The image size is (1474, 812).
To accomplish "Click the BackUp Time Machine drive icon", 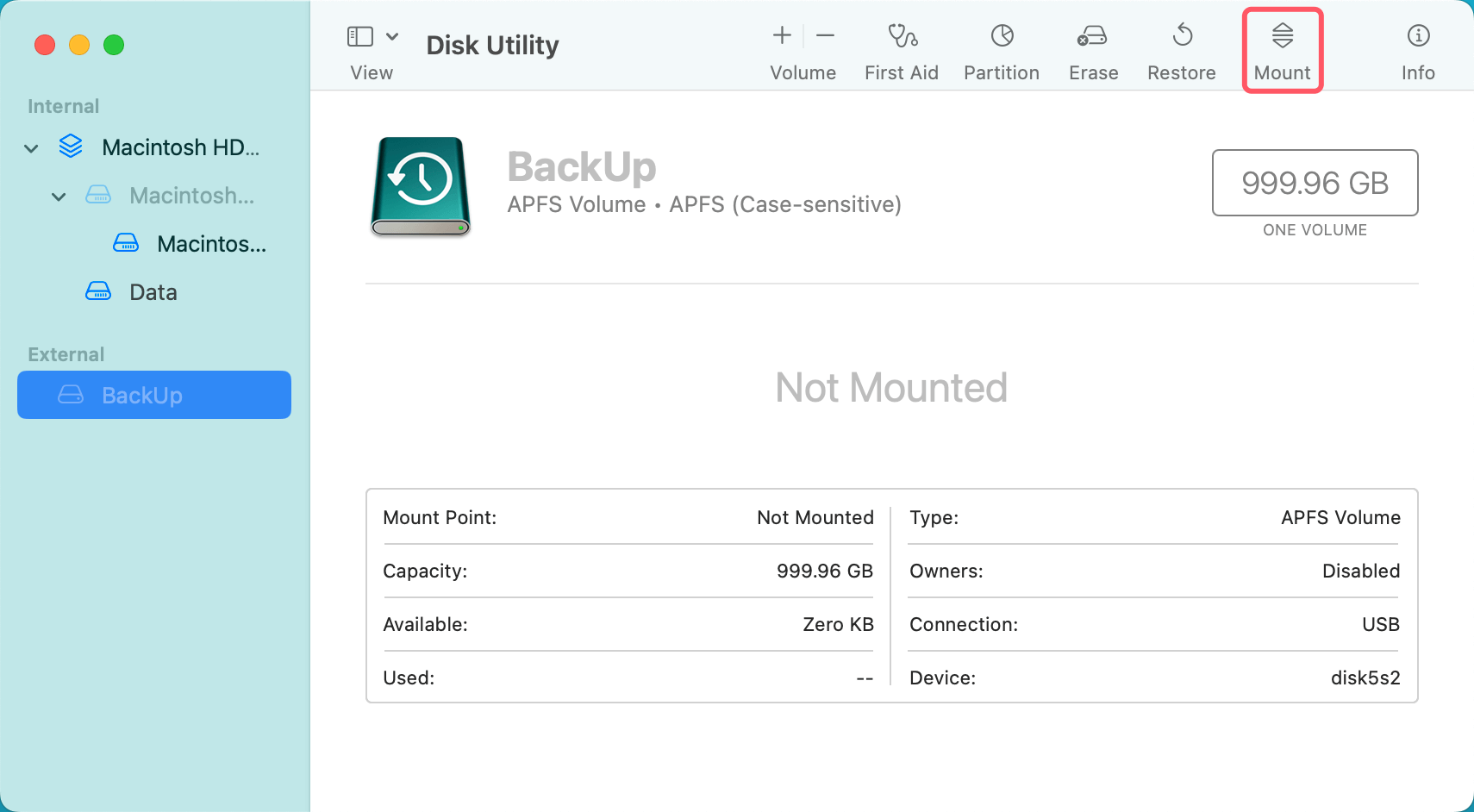I will tap(421, 186).
